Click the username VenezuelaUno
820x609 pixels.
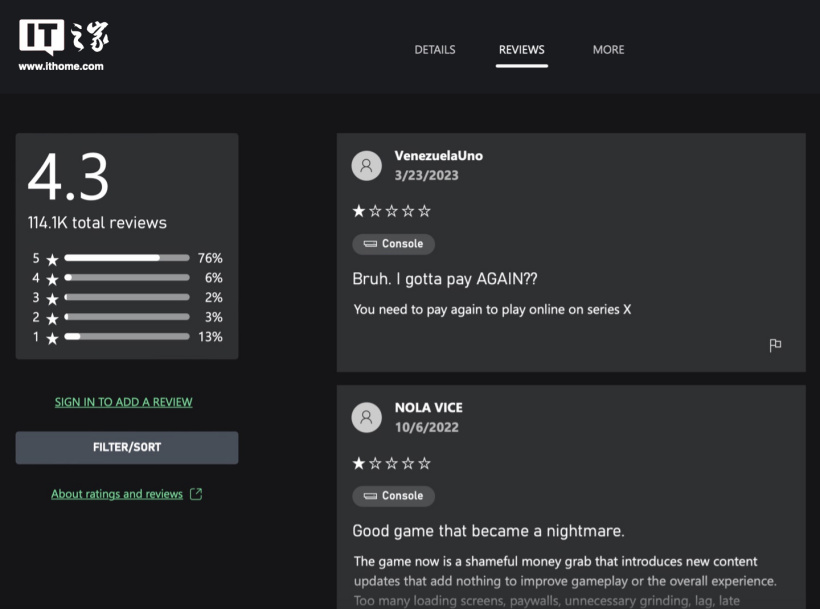click(x=439, y=156)
